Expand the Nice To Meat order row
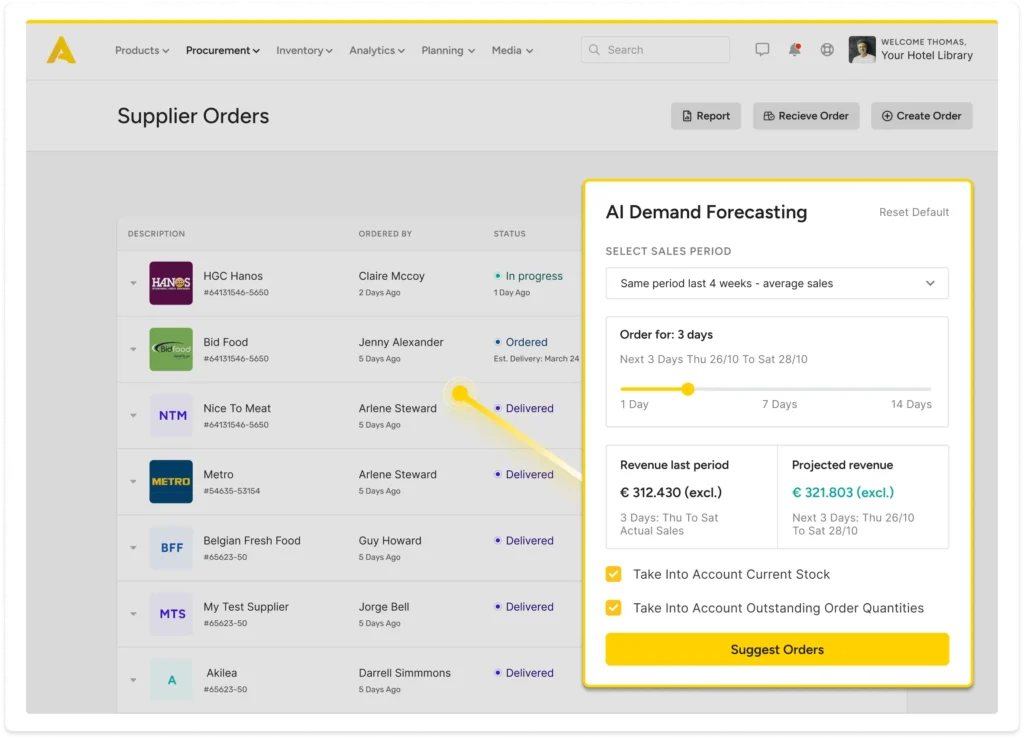The height and width of the screenshot is (739, 1024). (133, 416)
